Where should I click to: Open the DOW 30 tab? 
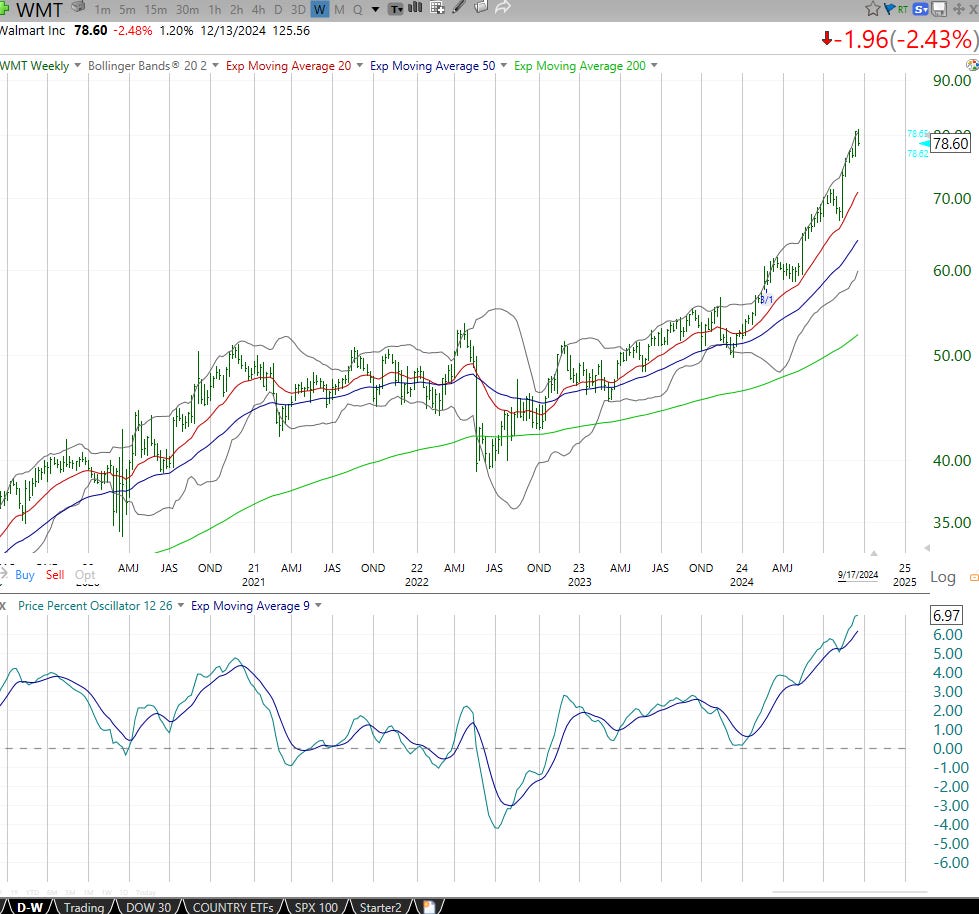tap(148, 907)
